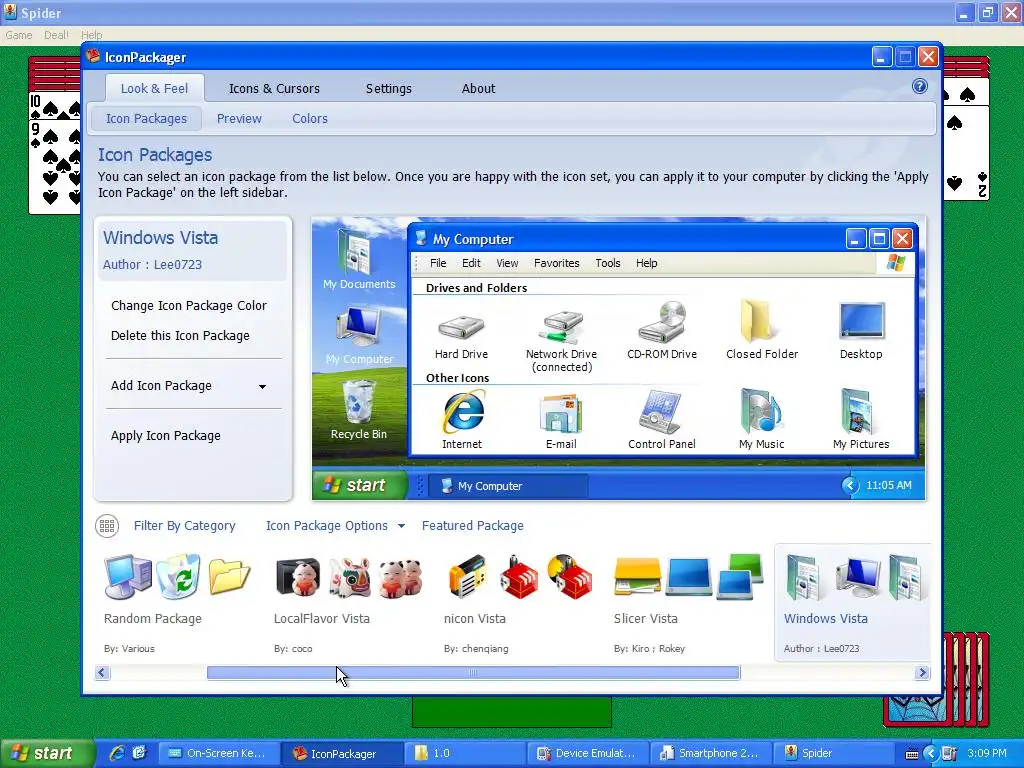The width and height of the screenshot is (1024, 768).
Task: Click the category grid icon beside Filter By Category
Action: point(107,526)
